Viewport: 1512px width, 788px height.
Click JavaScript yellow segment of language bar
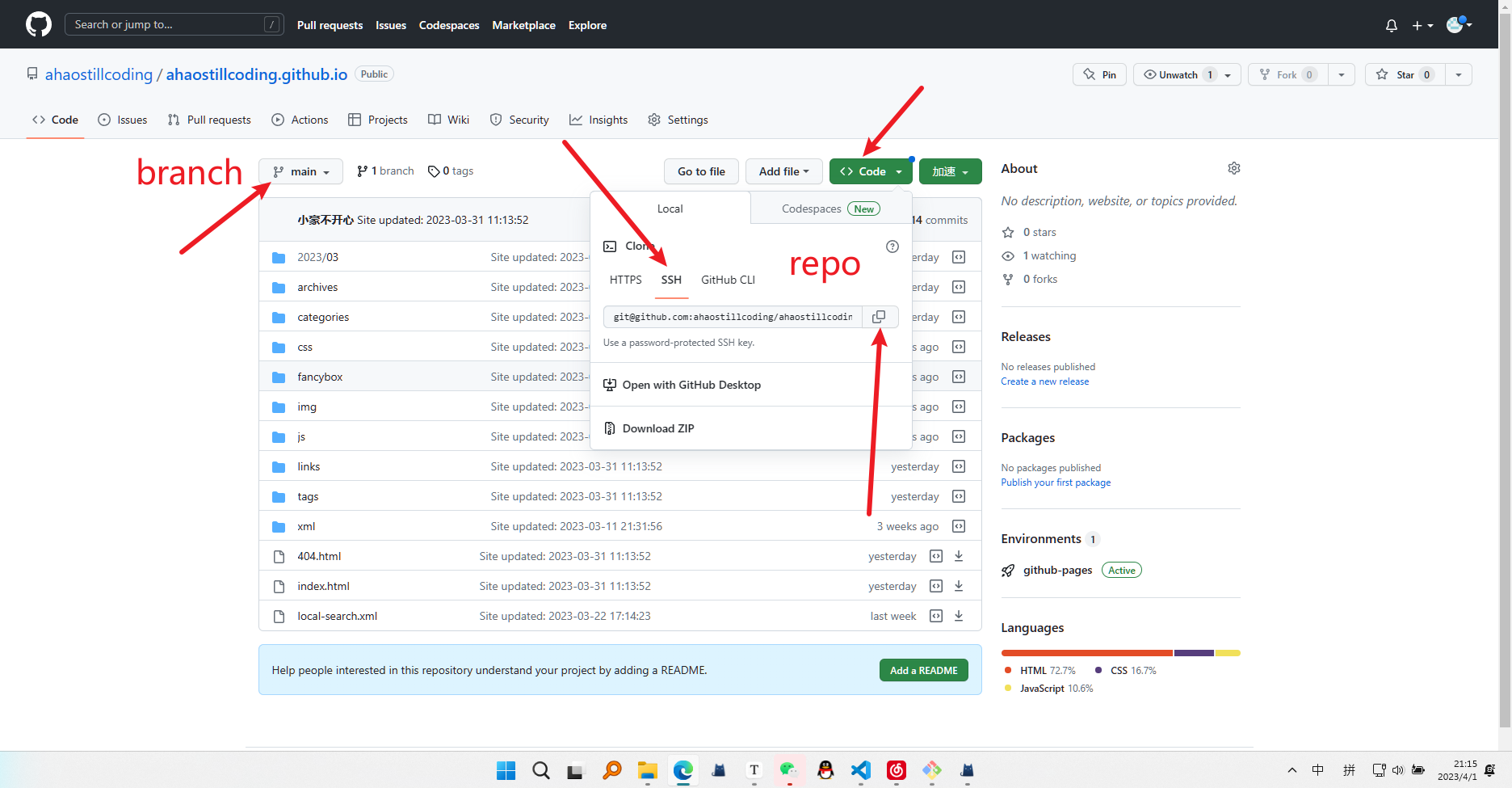tap(1228, 653)
